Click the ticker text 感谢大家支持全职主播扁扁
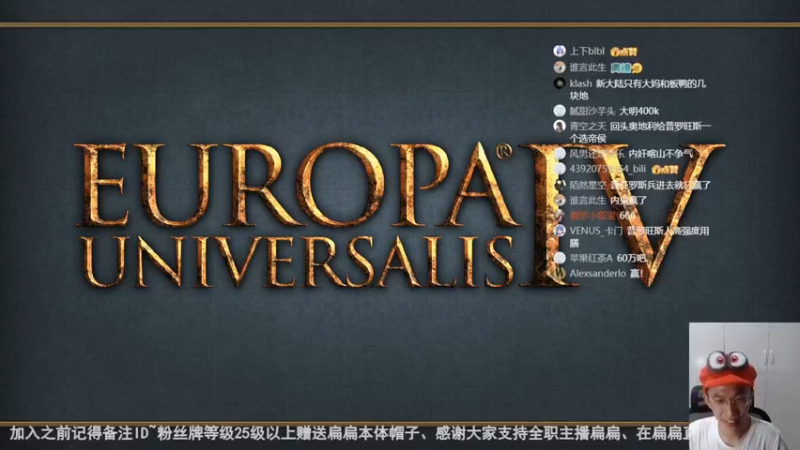Image resolution: width=800 pixels, height=450 pixels. tap(528, 434)
